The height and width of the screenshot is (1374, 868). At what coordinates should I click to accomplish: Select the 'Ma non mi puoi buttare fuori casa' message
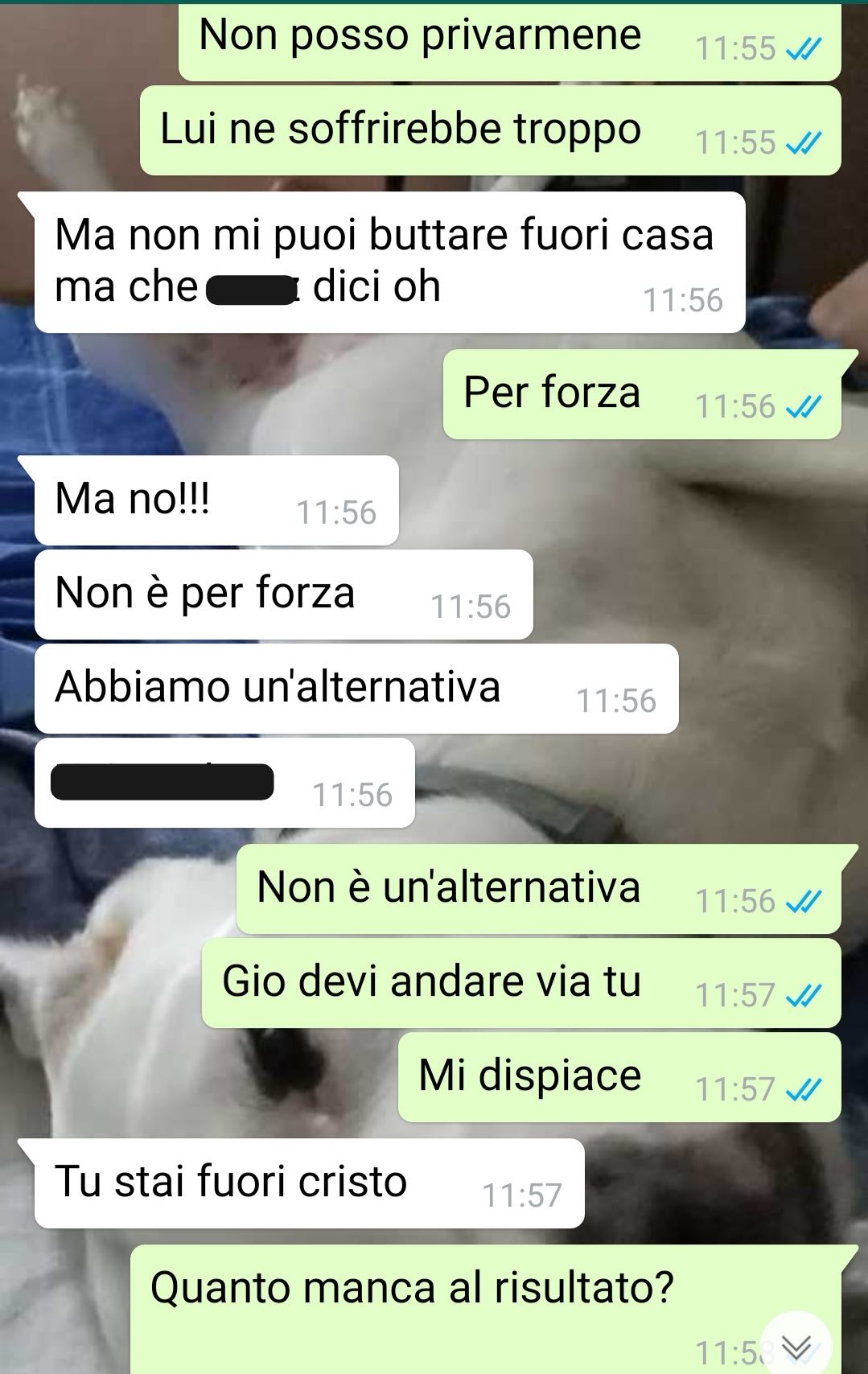[389, 262]
